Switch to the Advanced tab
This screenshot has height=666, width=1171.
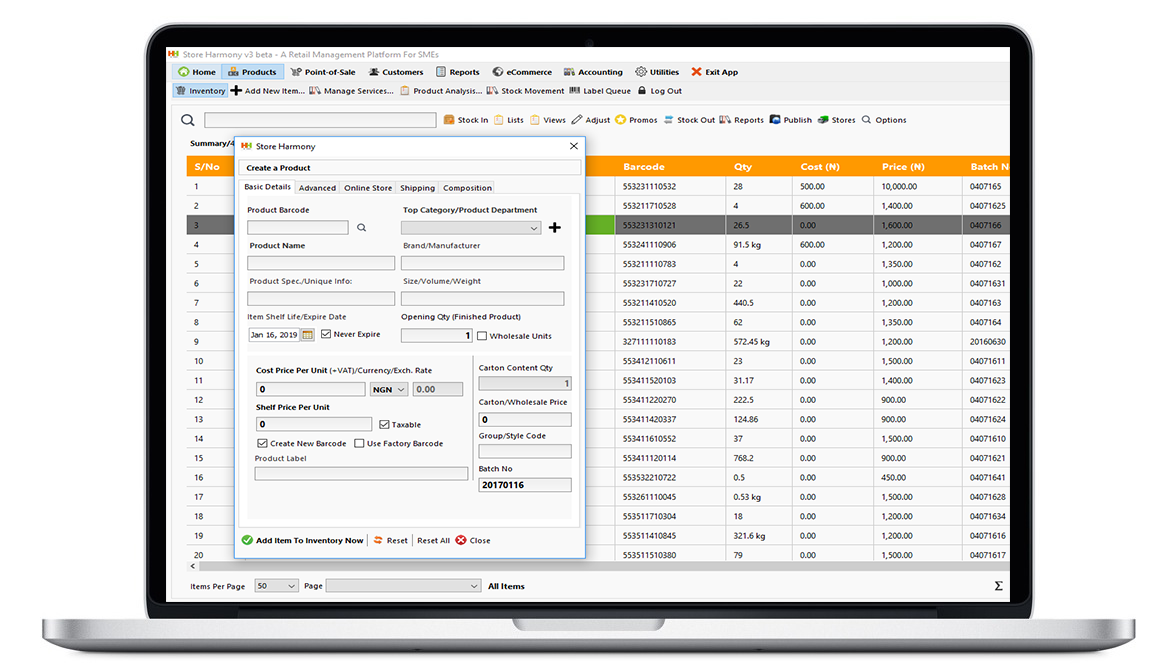pyautogui.click(x=317, y=188)
